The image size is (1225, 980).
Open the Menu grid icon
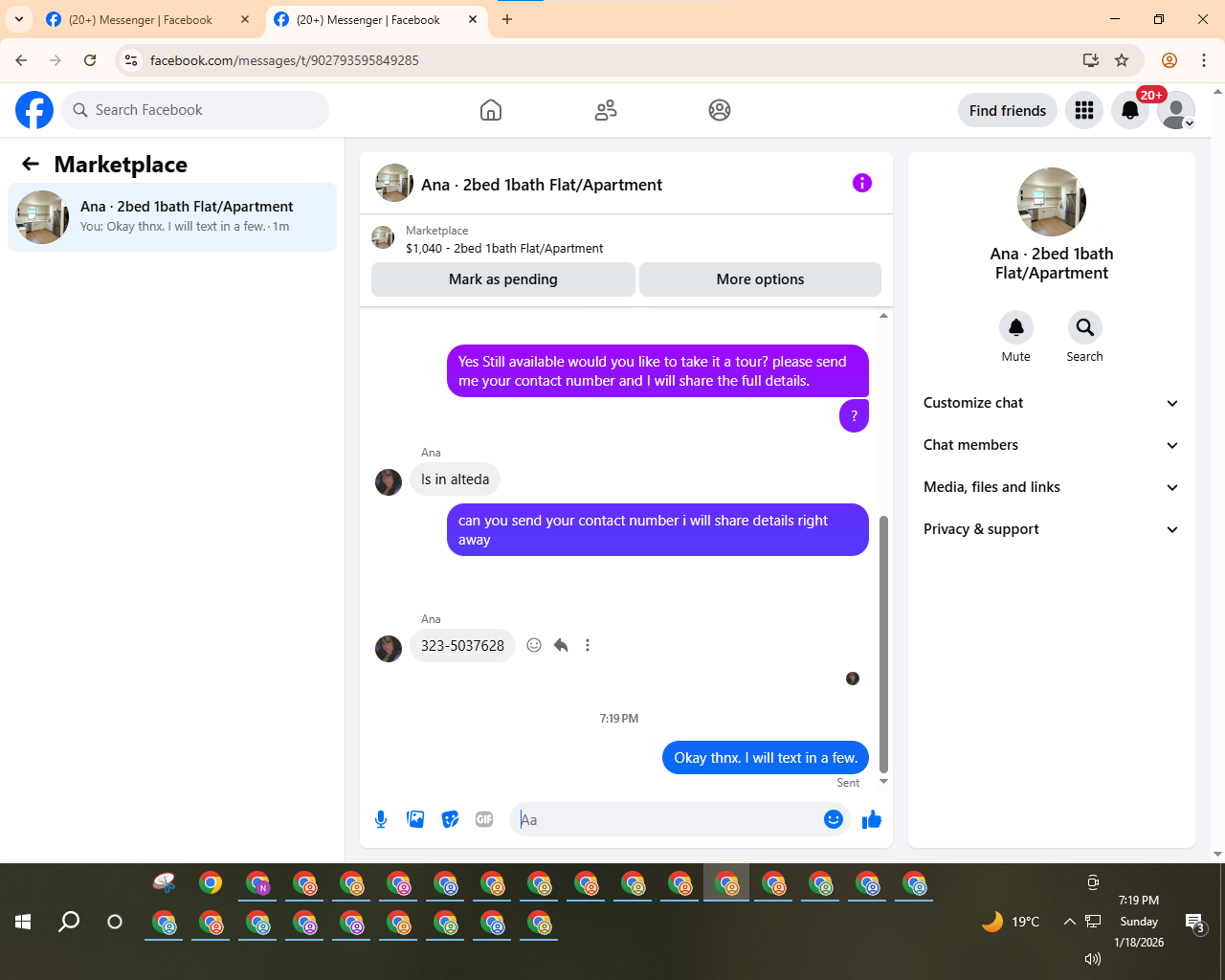(1084, 110)
